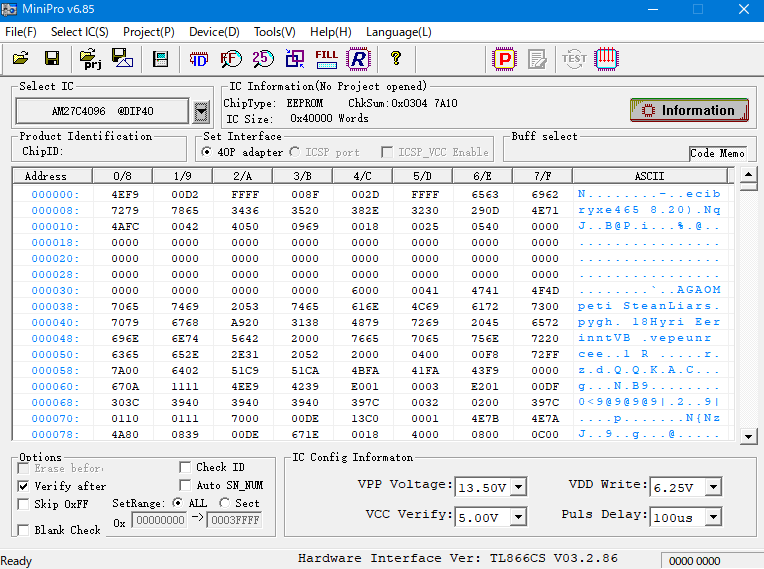Open the Device(D) menu
Screen dimensions: 764x569
[214, 32]
